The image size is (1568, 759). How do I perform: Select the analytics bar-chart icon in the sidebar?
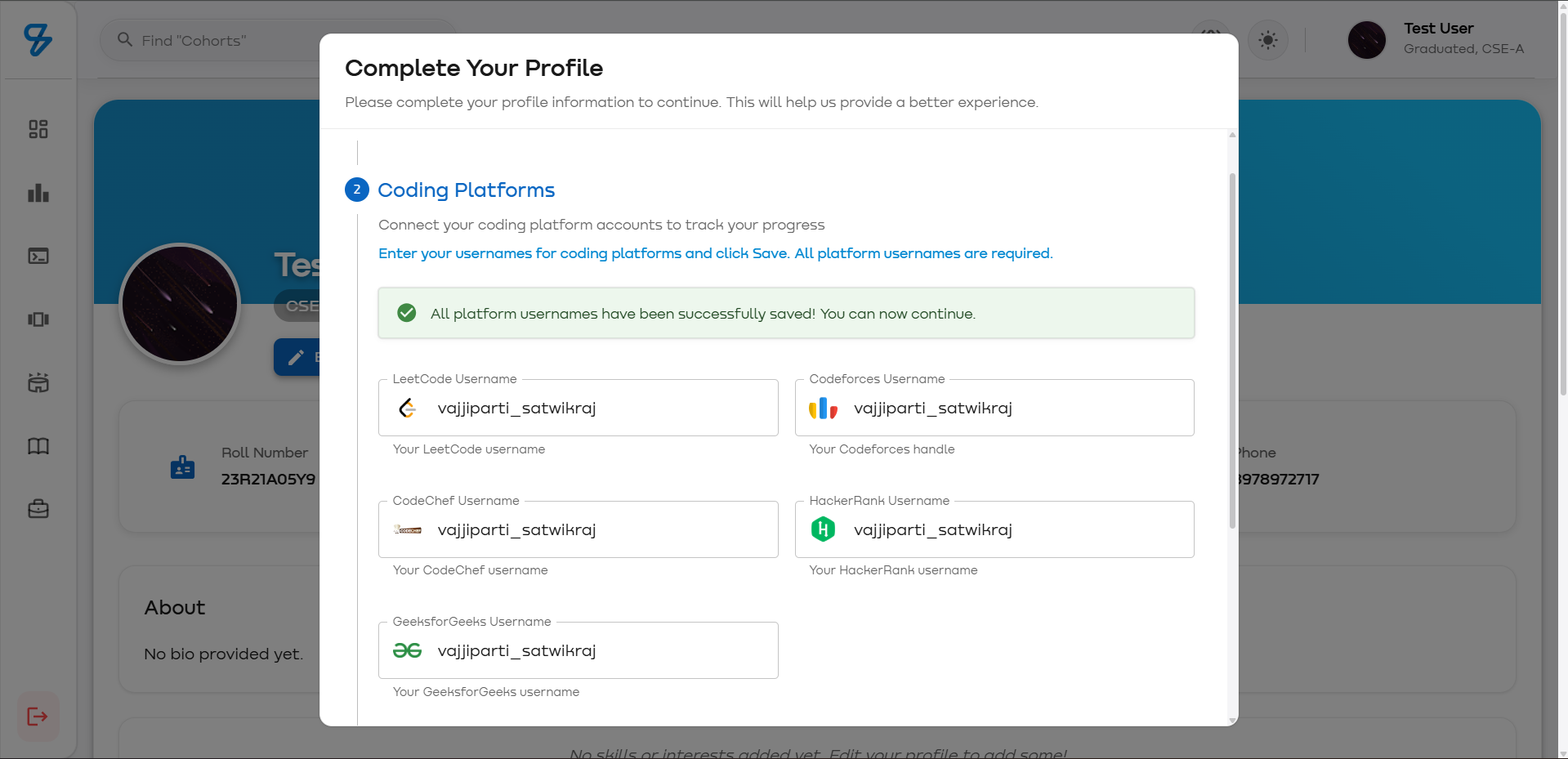[38, 193]
